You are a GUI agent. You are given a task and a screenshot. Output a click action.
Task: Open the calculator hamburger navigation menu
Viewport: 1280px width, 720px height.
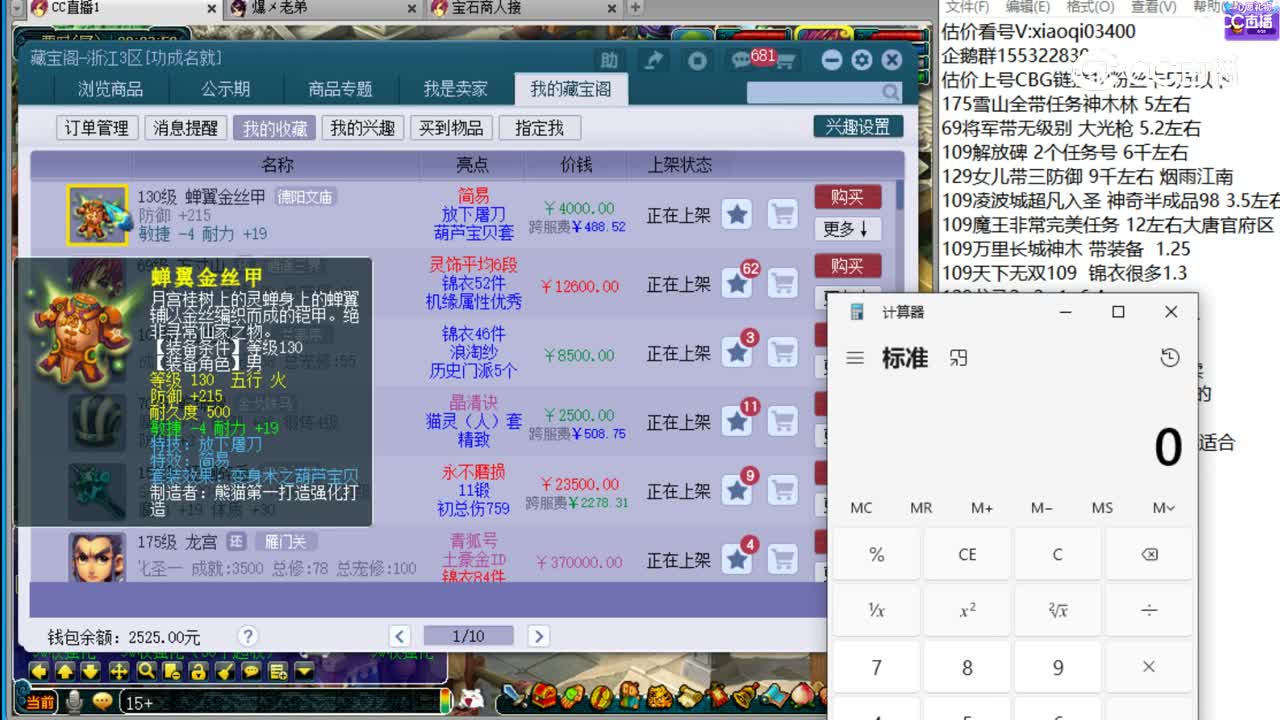pyautogui.click(x=855, y=357)
